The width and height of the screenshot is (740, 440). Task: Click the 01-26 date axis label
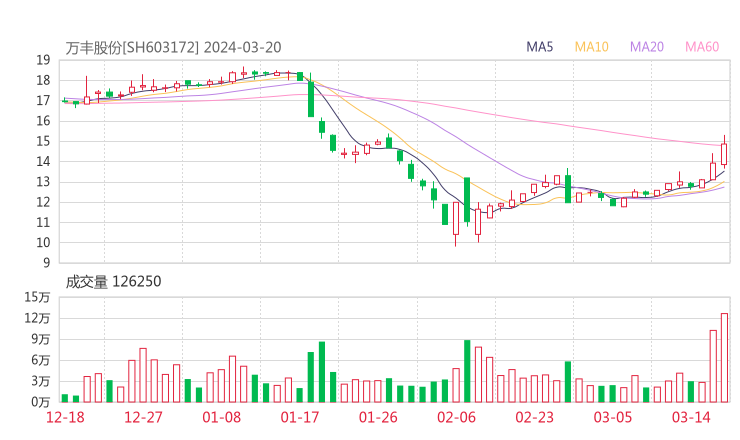(378, 417)
